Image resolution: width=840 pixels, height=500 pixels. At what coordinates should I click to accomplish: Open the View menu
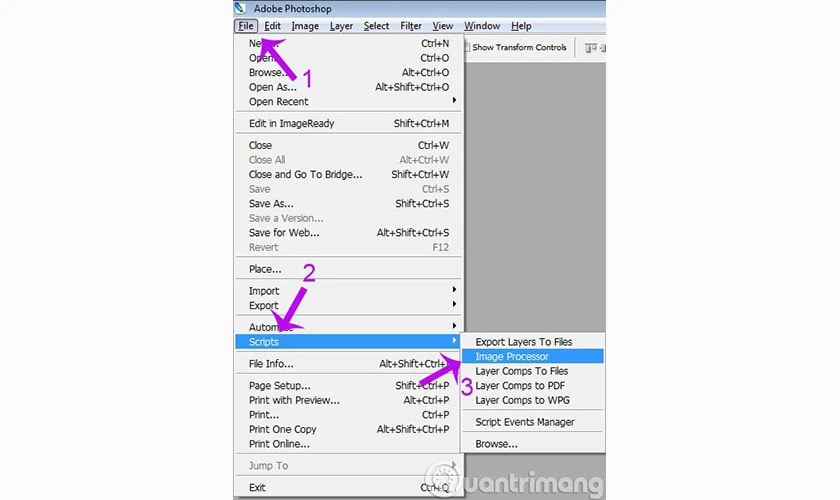[x=442, y=26]
